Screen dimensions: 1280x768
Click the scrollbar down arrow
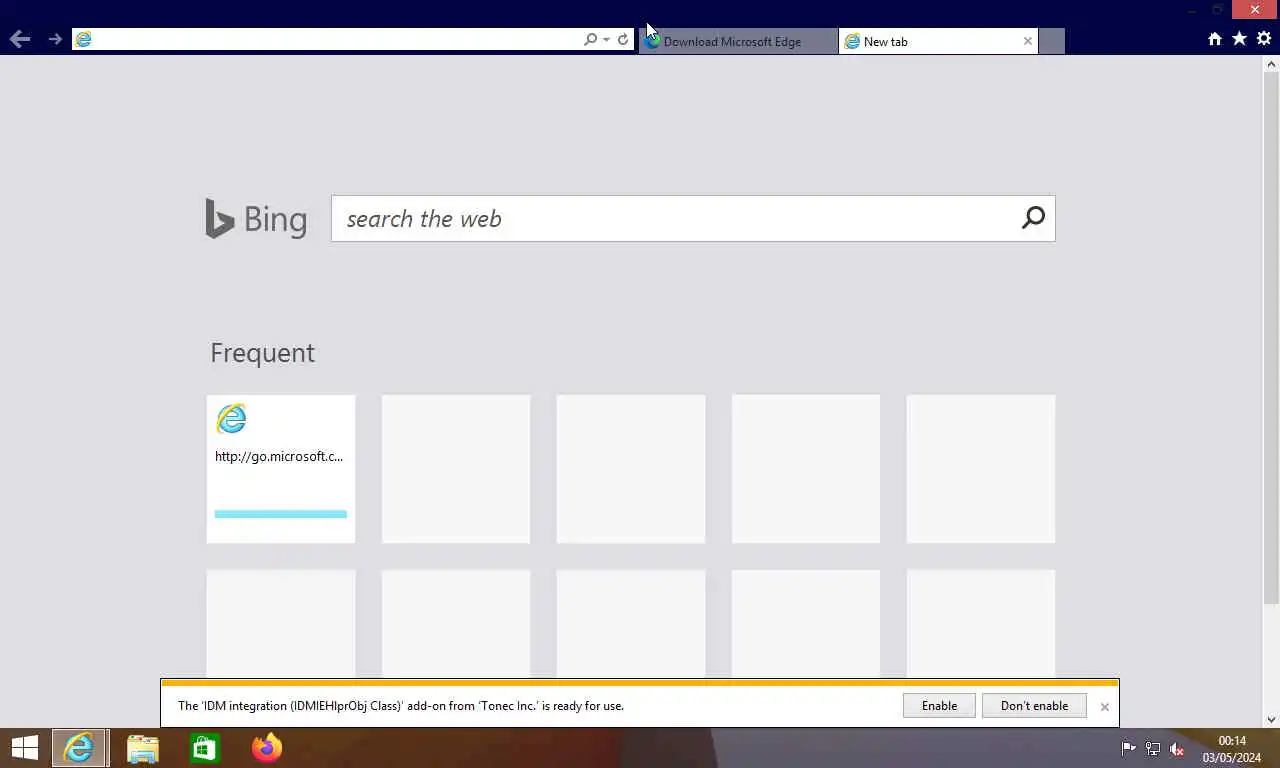coord(1272,719)
